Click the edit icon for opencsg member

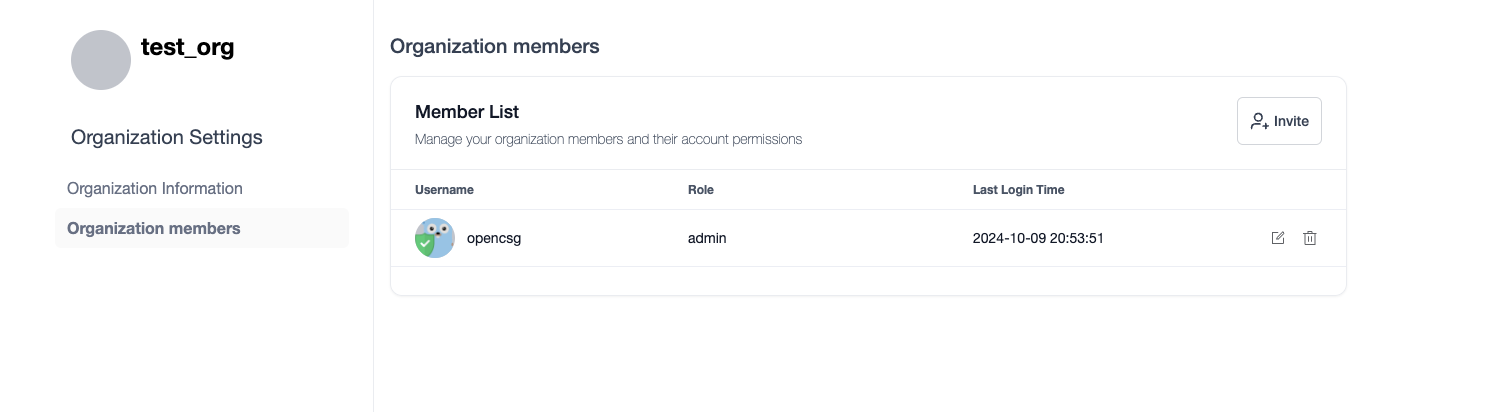[x=1277, y=238]
